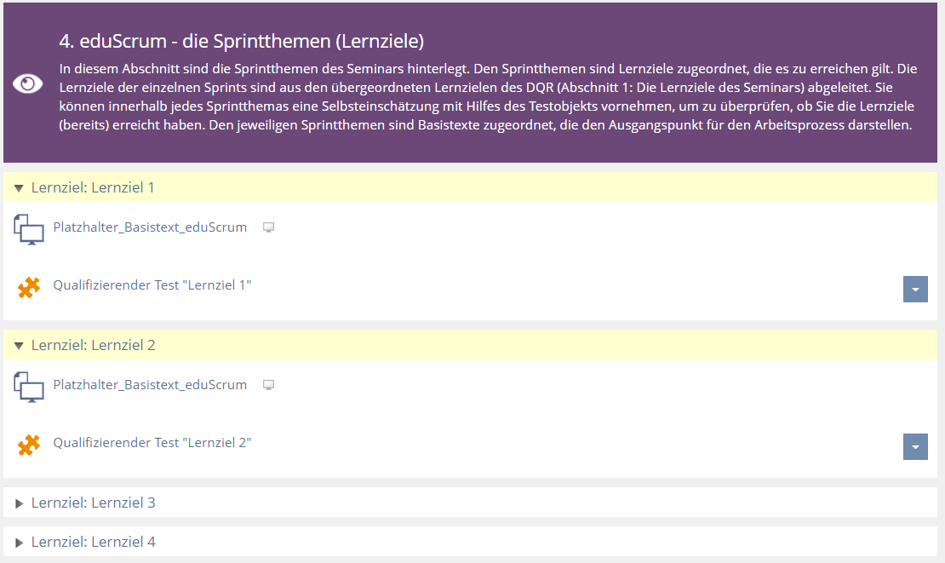The height and width of the screenshot is (563, 945).
Task: Open Qualifizierender Test "Lernziel 2" link
Action: (152, 442)
